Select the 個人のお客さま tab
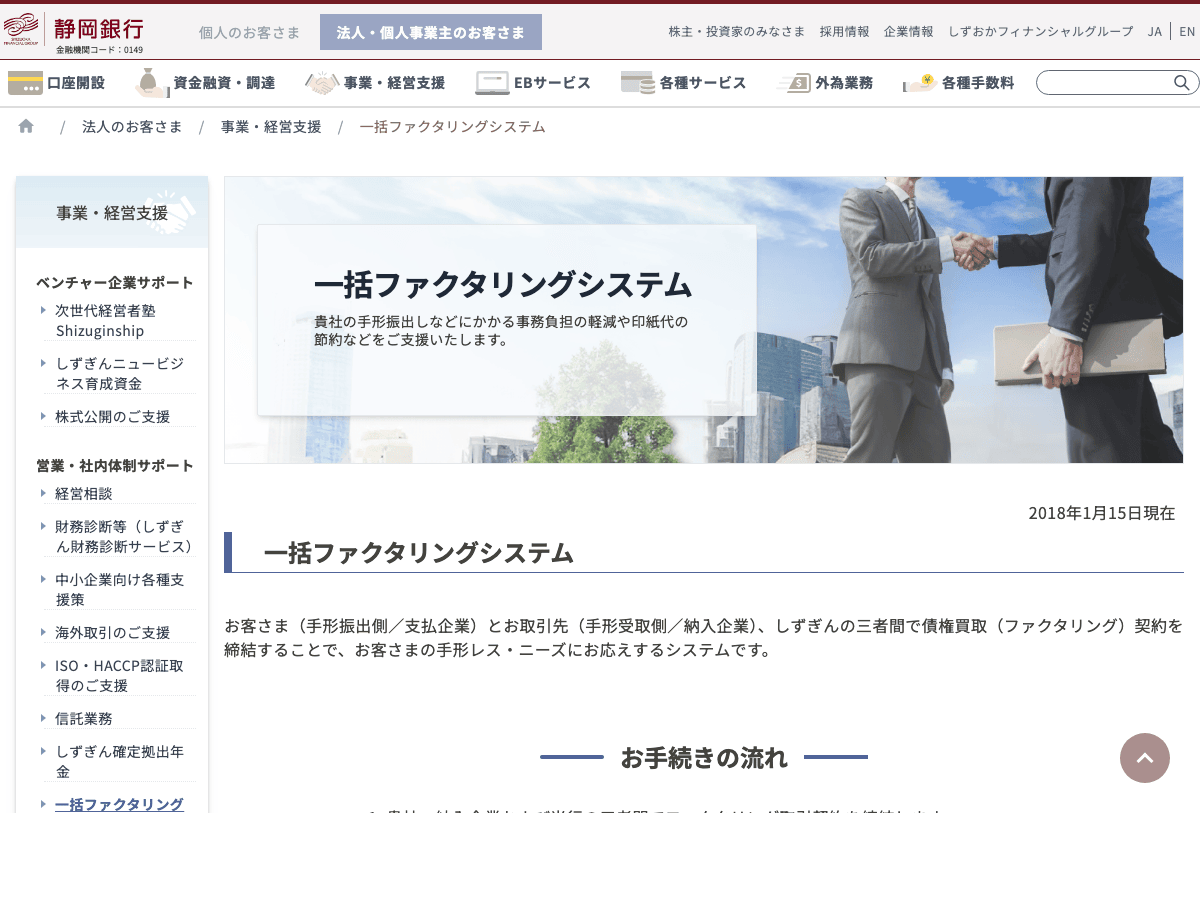Viewport: 1200px width, 900px height. (x=249, y=32)
